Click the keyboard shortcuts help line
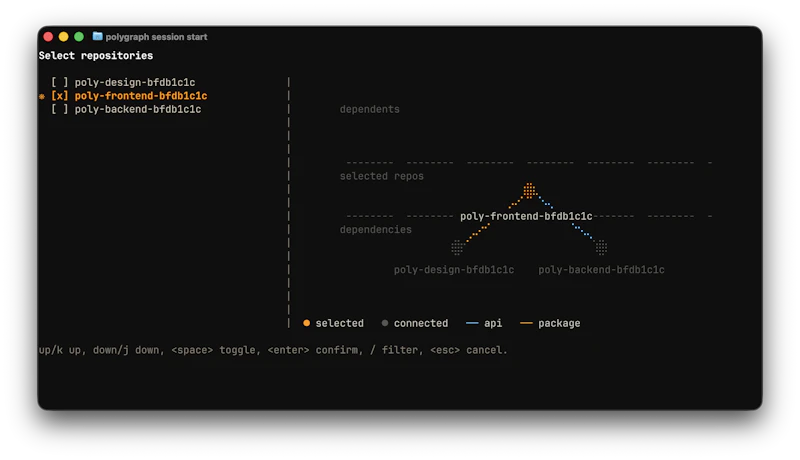 click(x=273, y=350)
